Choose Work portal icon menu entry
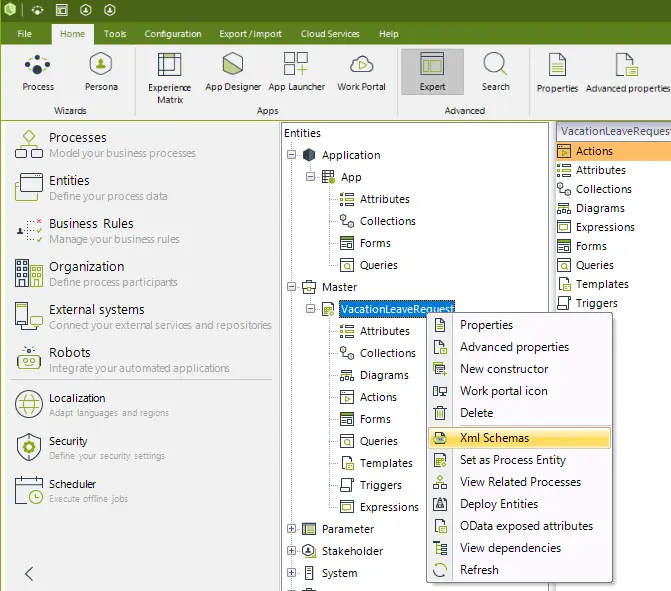The image size is (671, 591). pos(519,391)
